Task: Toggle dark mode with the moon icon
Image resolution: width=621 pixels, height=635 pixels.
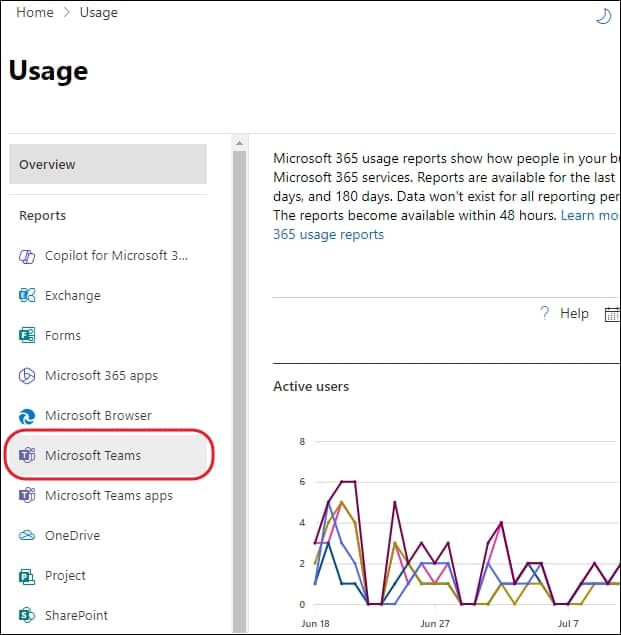Action: click(x=604, y=17)
